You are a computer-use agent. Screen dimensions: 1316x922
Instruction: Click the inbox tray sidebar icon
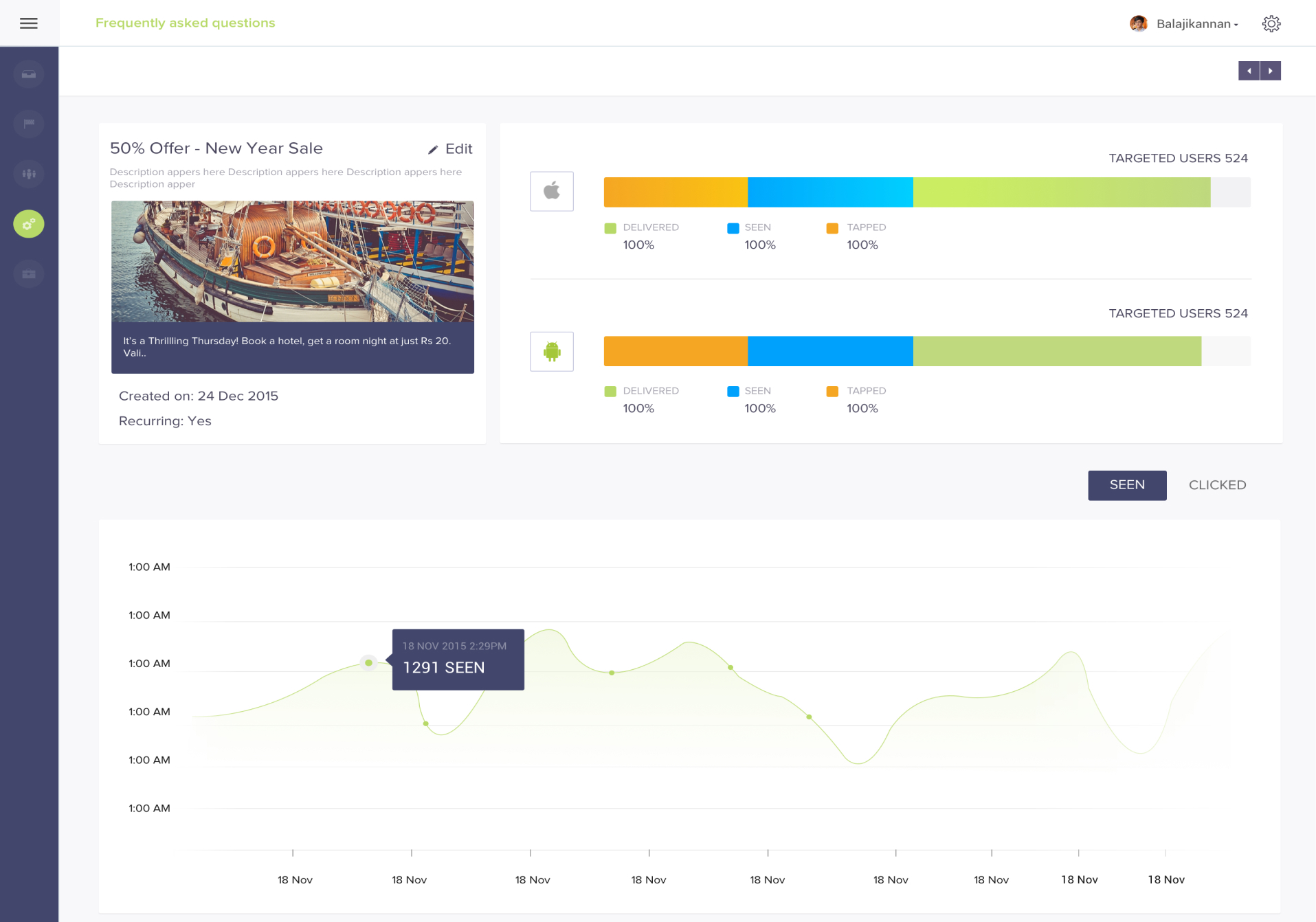click(x=29, y=74)
